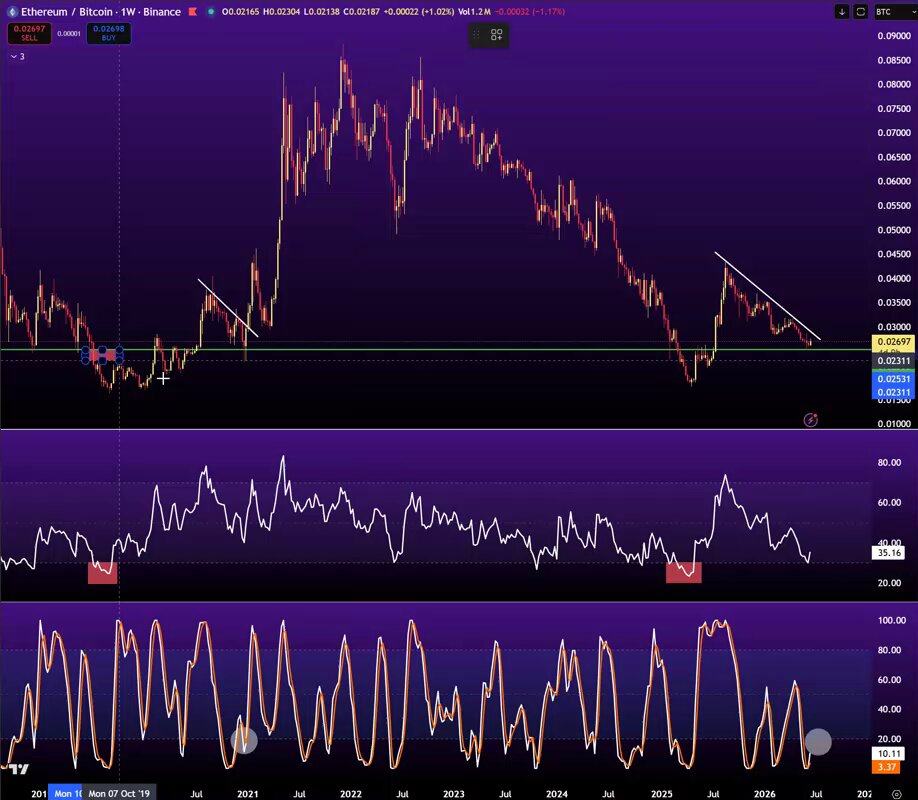Click the blue 0.02311 price label

click(893, 392)
